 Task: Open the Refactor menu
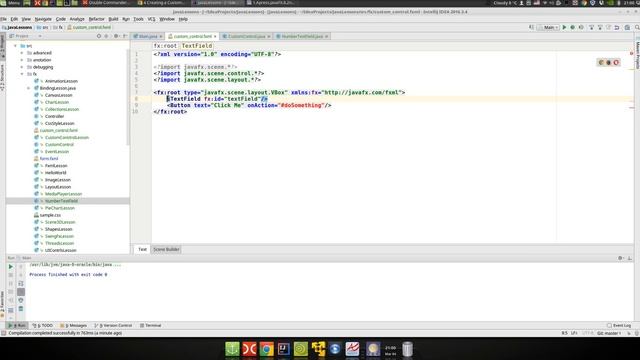[x=97, y=19]
